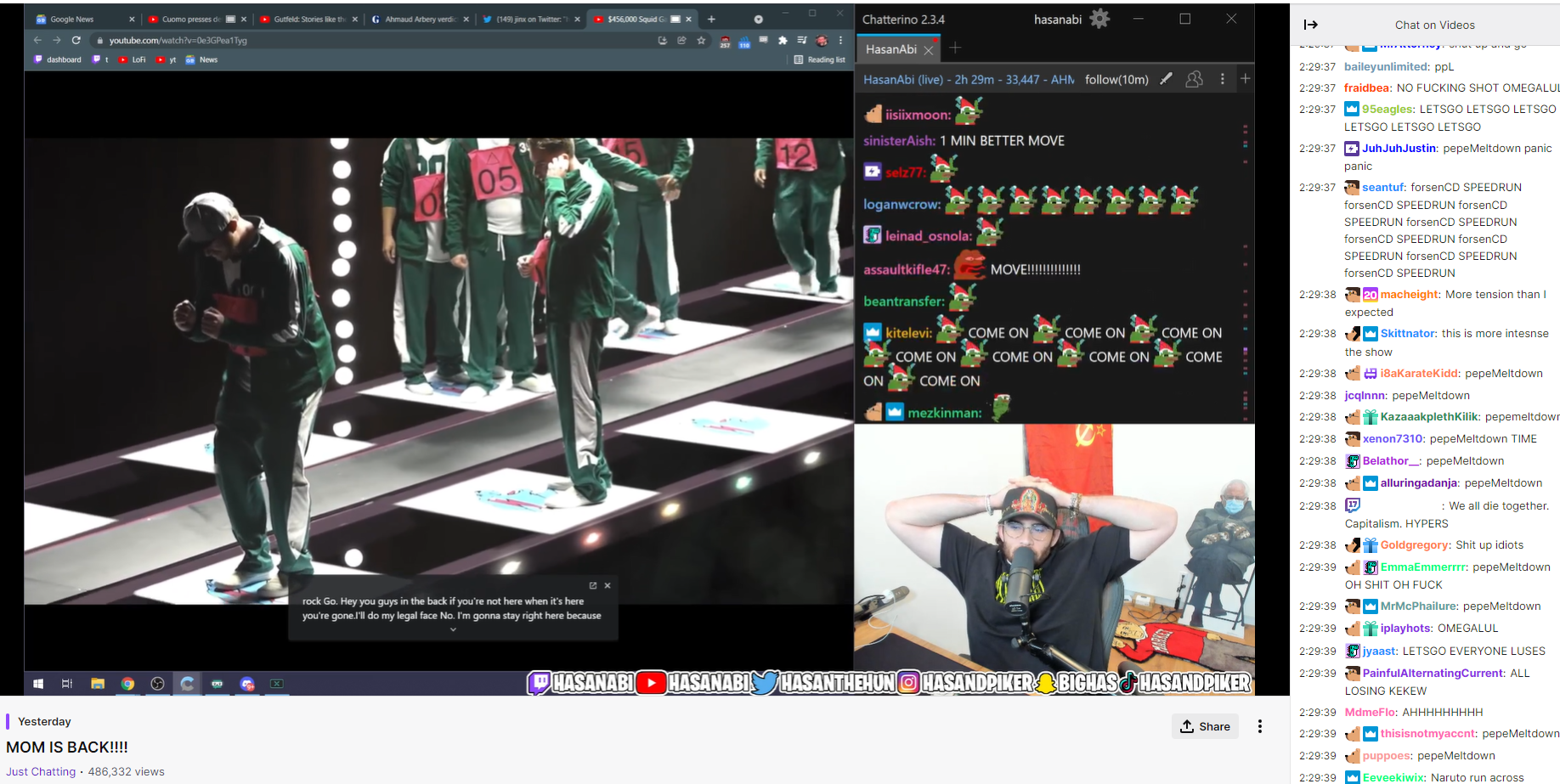
Task: Open the Windows Start menu in the stream
Action: pos(38,684)
